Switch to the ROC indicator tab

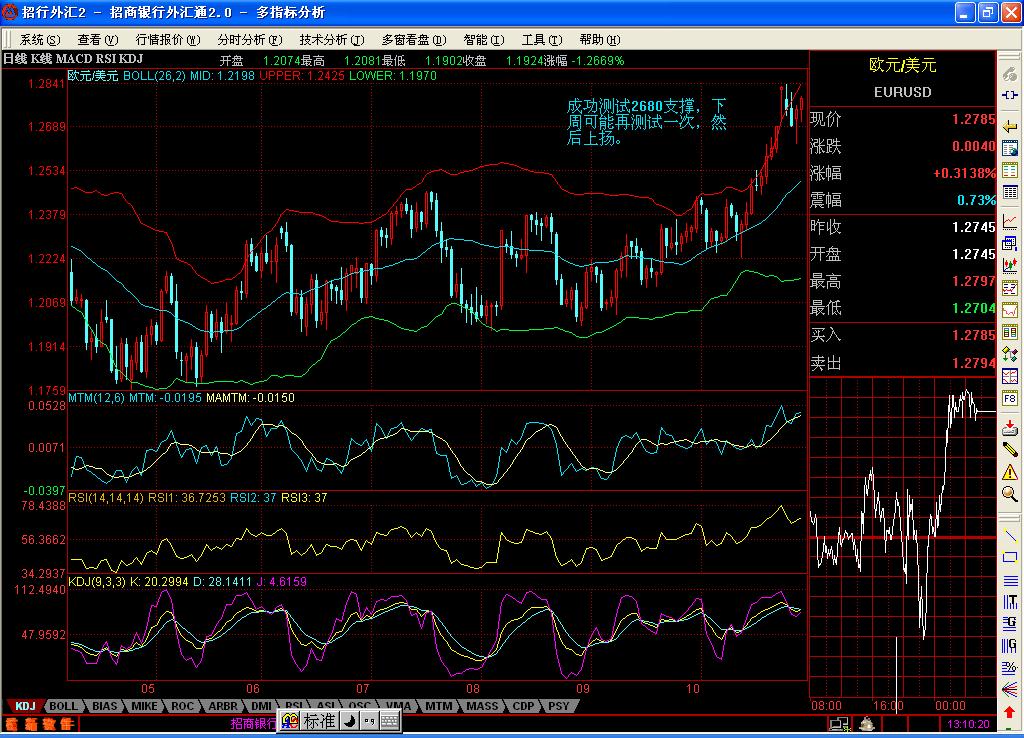(183, 706)
